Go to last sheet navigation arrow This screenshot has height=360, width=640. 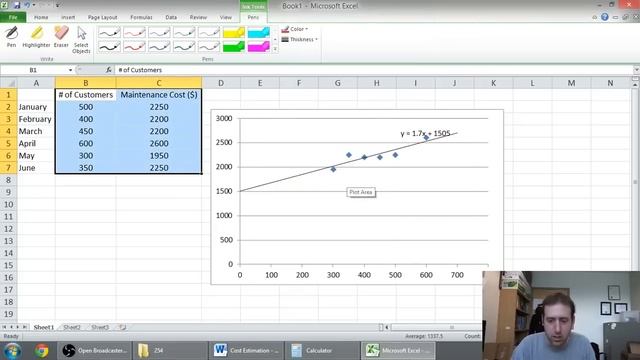pos(25,327)
